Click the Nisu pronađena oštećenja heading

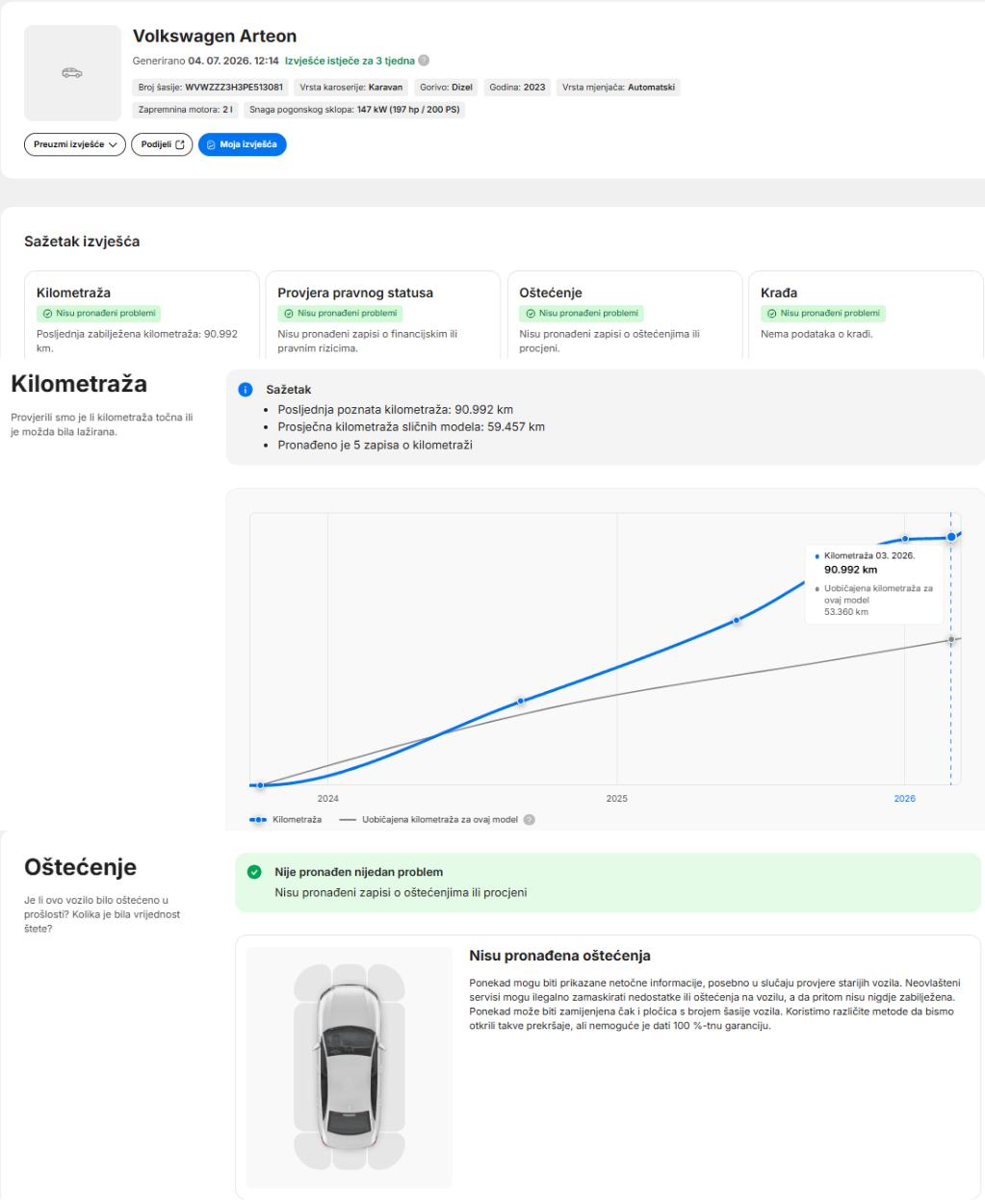pyautogui.click(x=559, y=956)
